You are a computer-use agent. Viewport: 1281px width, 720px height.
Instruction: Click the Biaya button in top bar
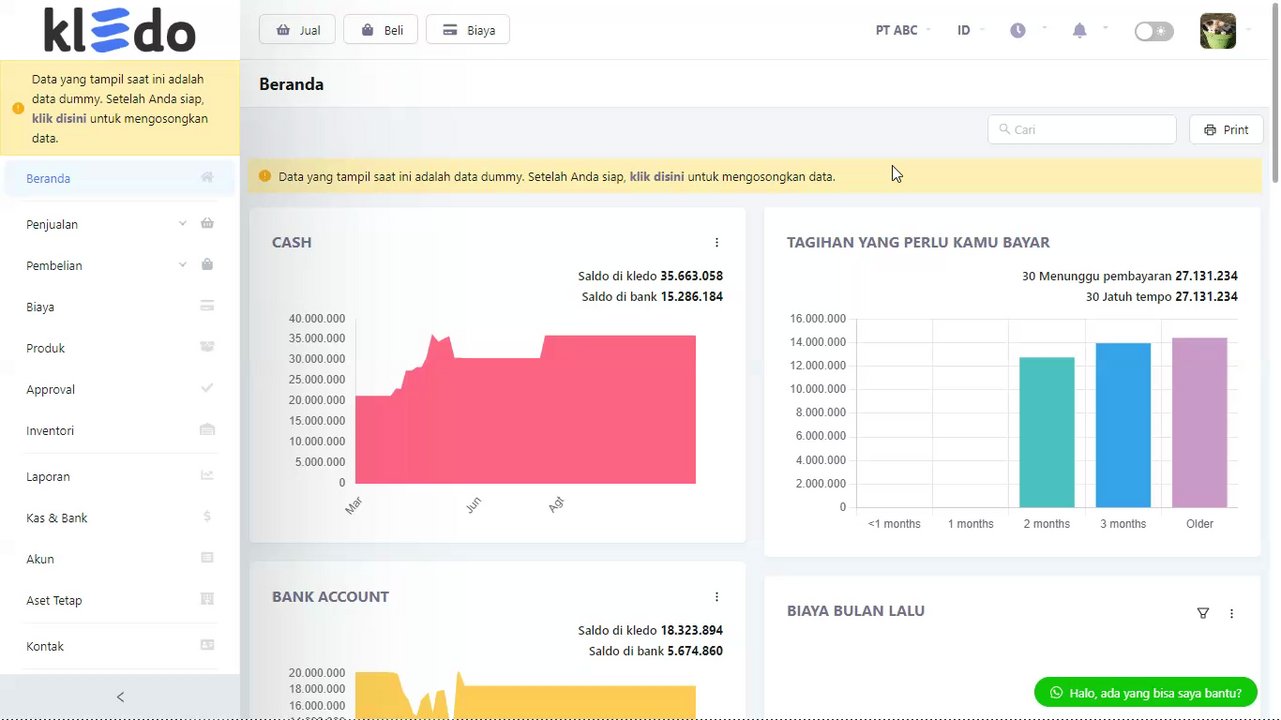click(468, 30)
